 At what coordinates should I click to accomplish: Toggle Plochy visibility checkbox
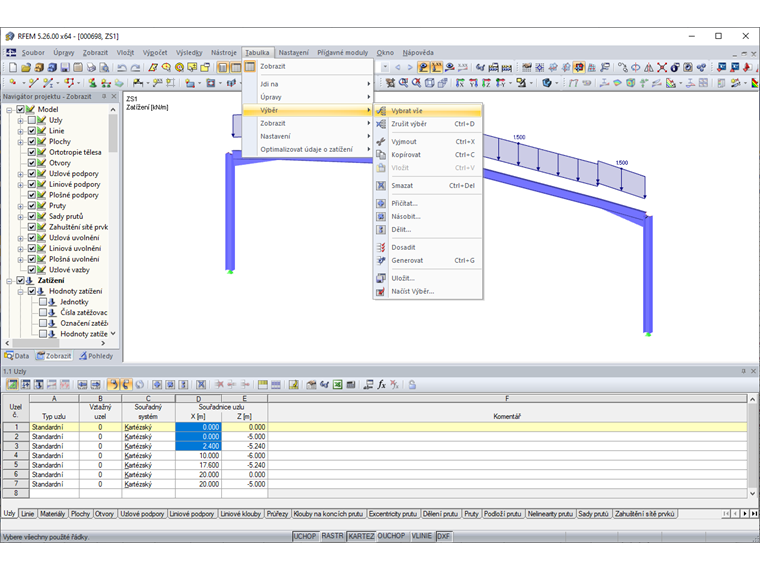32,141
